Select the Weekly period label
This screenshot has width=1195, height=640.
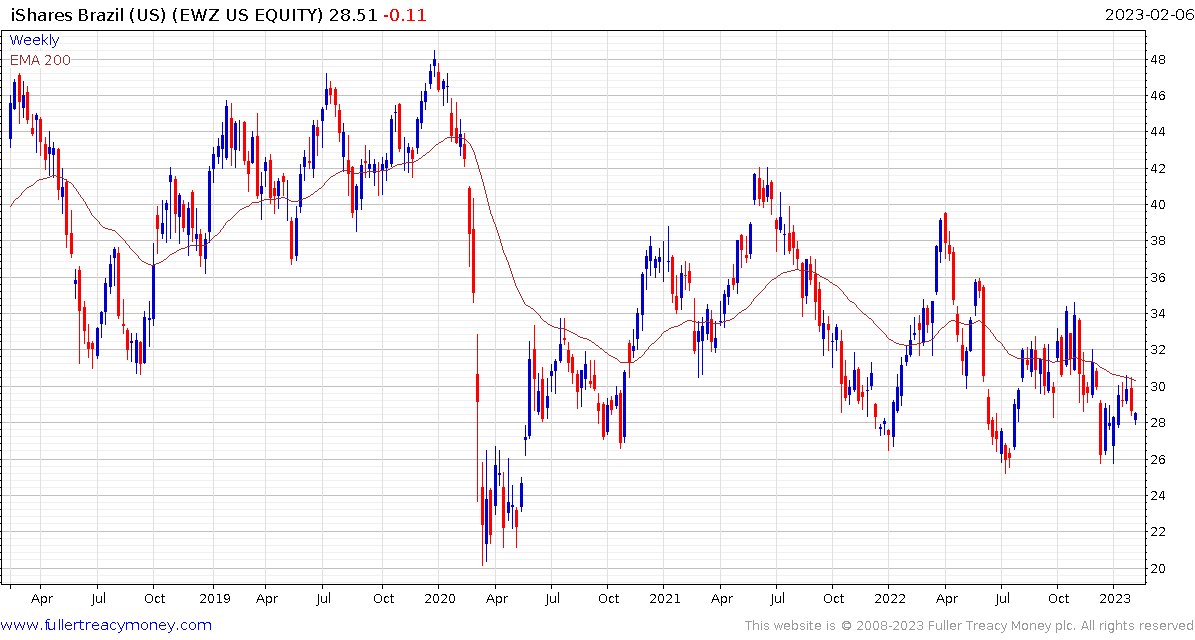pyautogui.click(x=34, y=40)
